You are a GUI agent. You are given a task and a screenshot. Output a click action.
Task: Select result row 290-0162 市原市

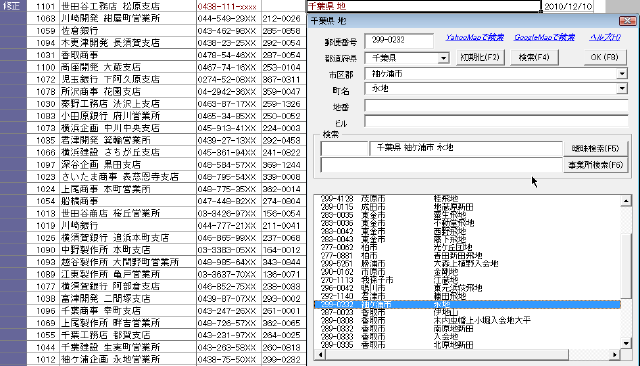click(x=467, y=272)
